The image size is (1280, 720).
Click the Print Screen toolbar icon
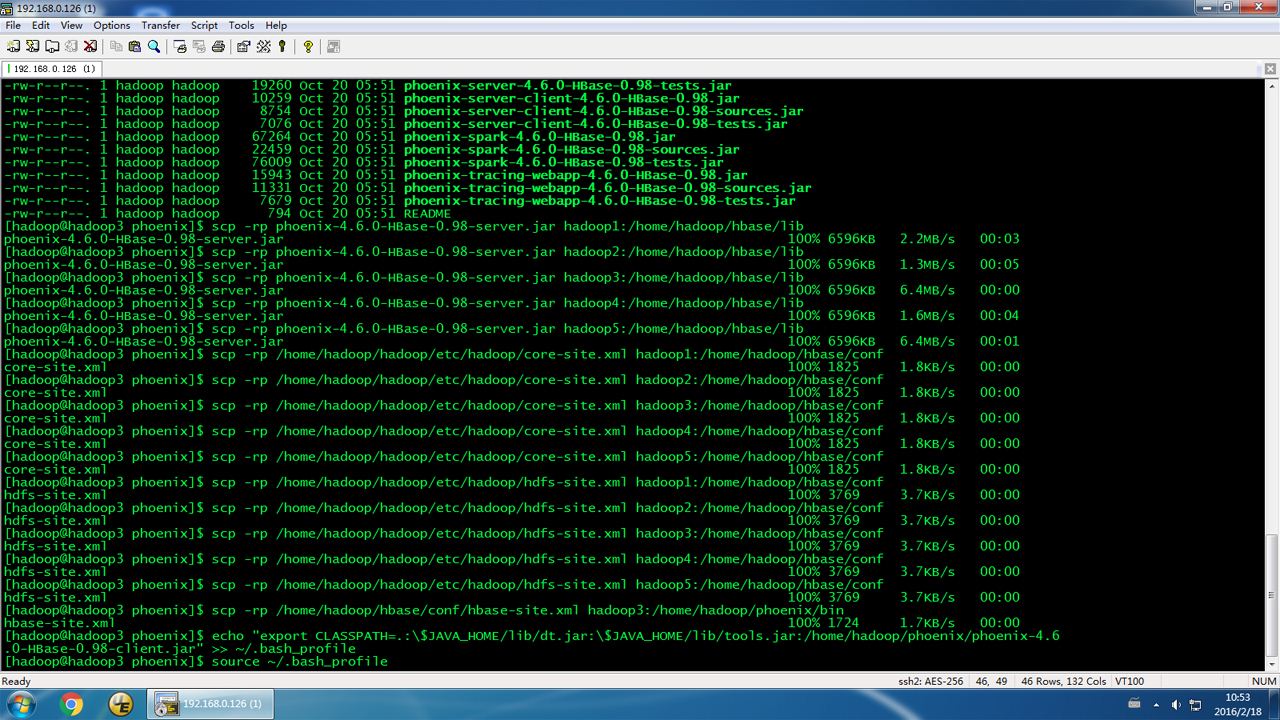(180, 46)
